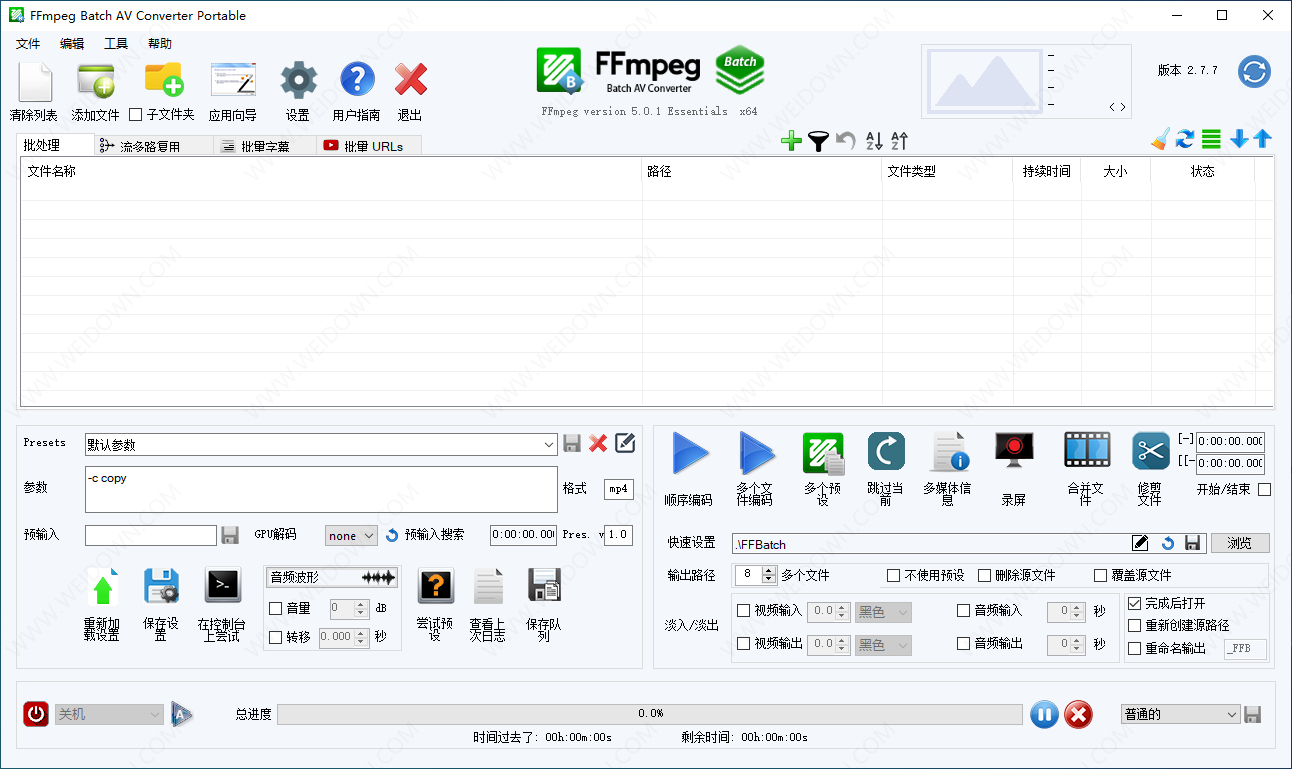
Task: Enable 重新创建源路径 checkbox
Action: [x=1134, y=626]
